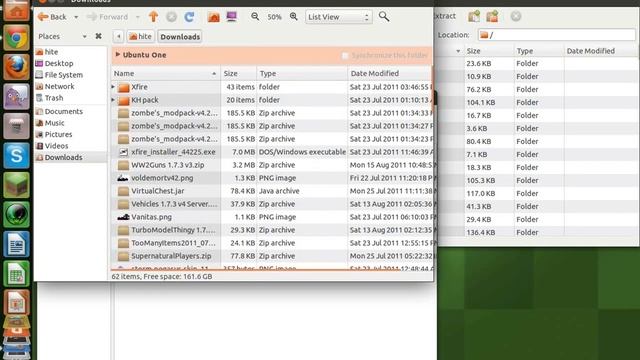The image size is (640, 360).
Task: Click the 50% zoom level indicator
Action: (x=274, y=17)
